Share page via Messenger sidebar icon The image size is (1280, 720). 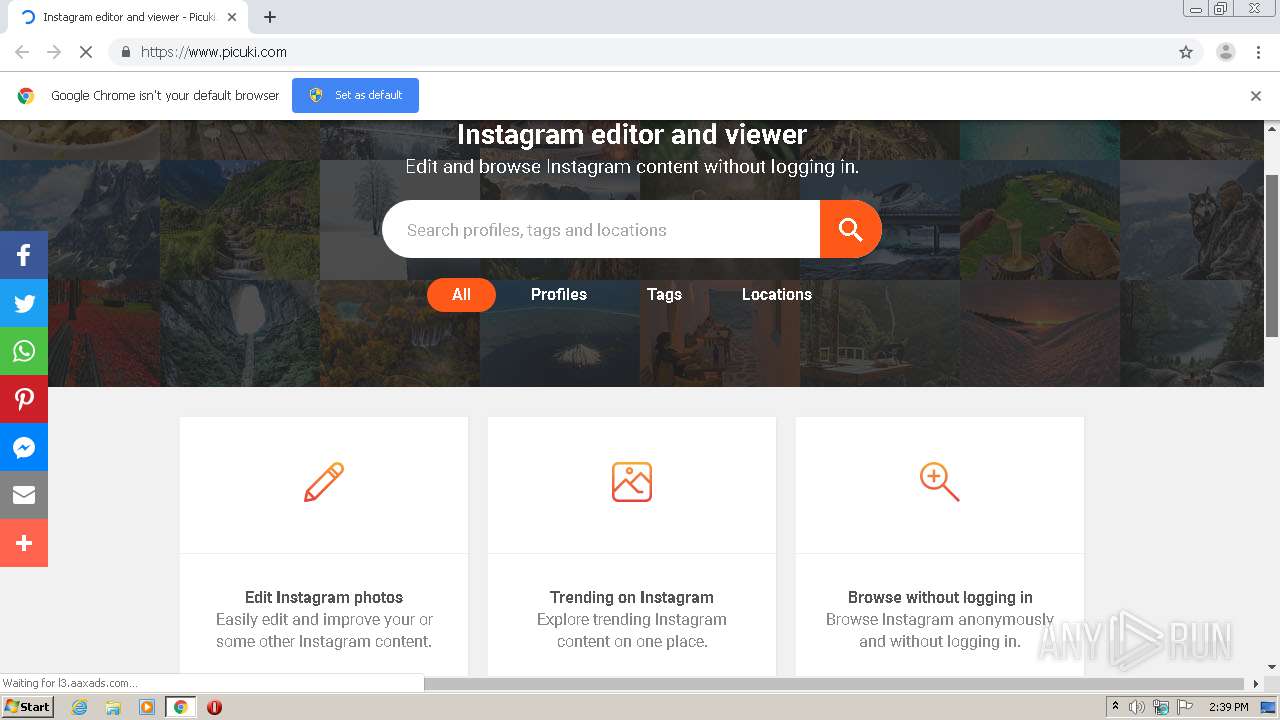pos(24,447)
